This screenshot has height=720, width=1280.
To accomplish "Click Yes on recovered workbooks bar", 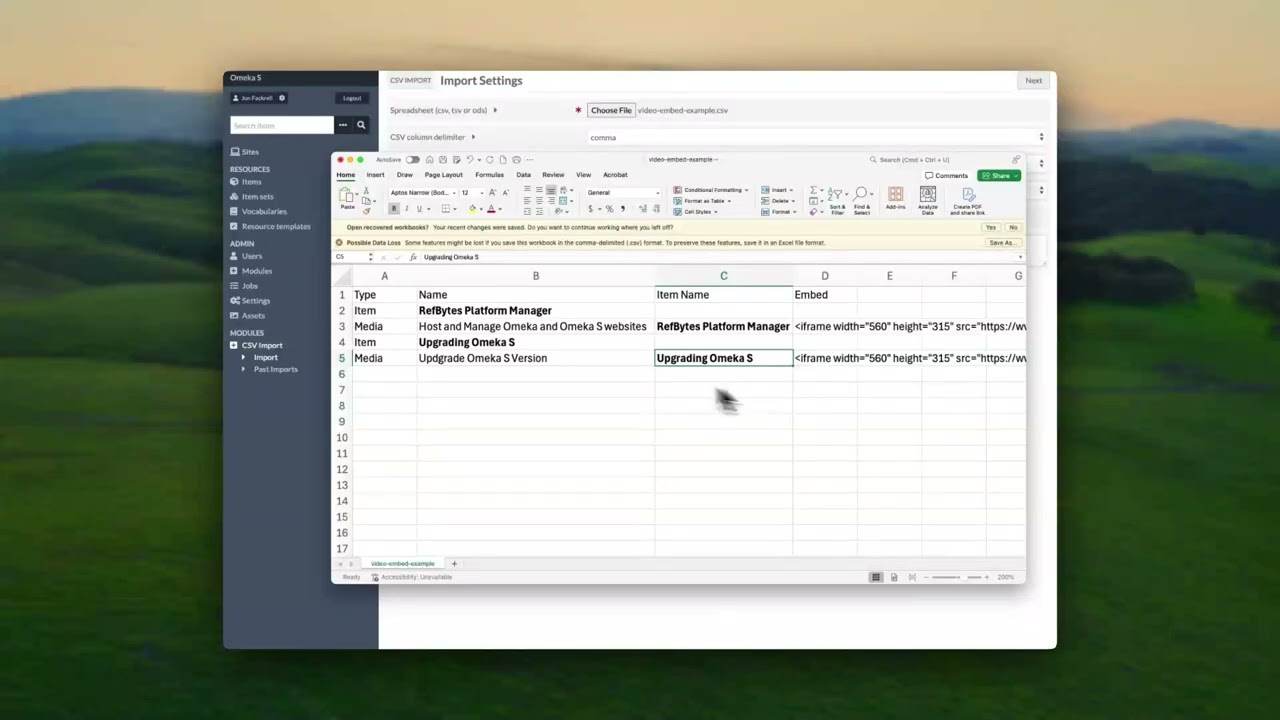I will pos(991,227).
